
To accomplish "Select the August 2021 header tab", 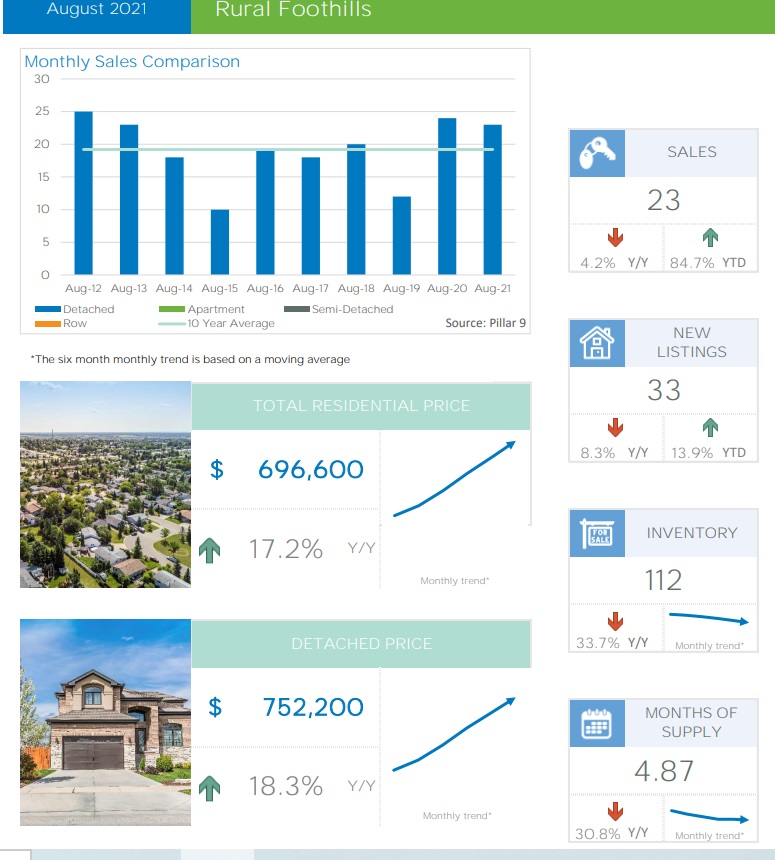I will pyautogui.click(x=96, y=10).
